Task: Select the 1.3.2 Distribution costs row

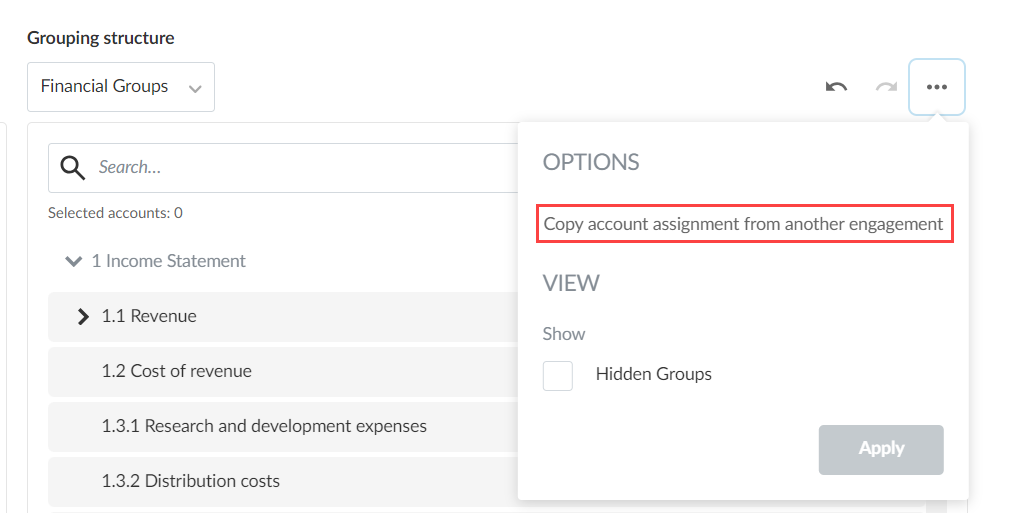Action: 191,481
